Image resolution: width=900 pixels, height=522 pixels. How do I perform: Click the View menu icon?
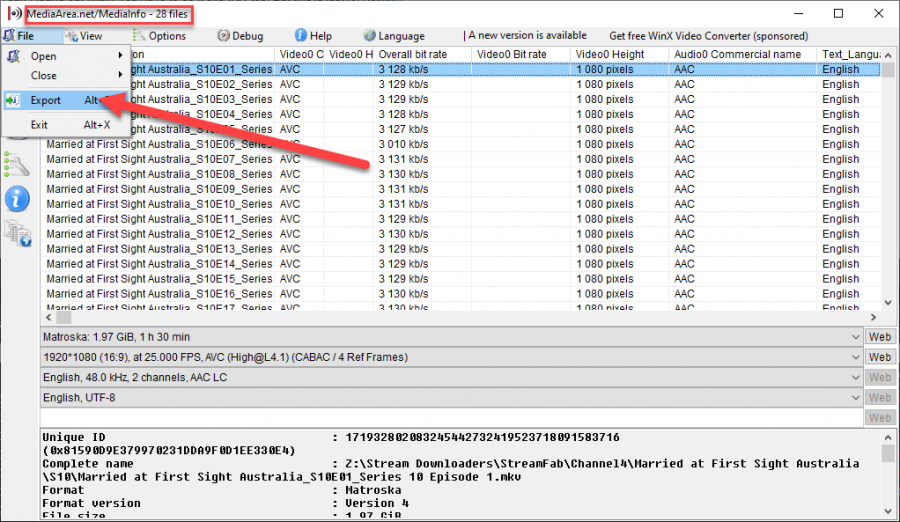[x=70, y=36]
